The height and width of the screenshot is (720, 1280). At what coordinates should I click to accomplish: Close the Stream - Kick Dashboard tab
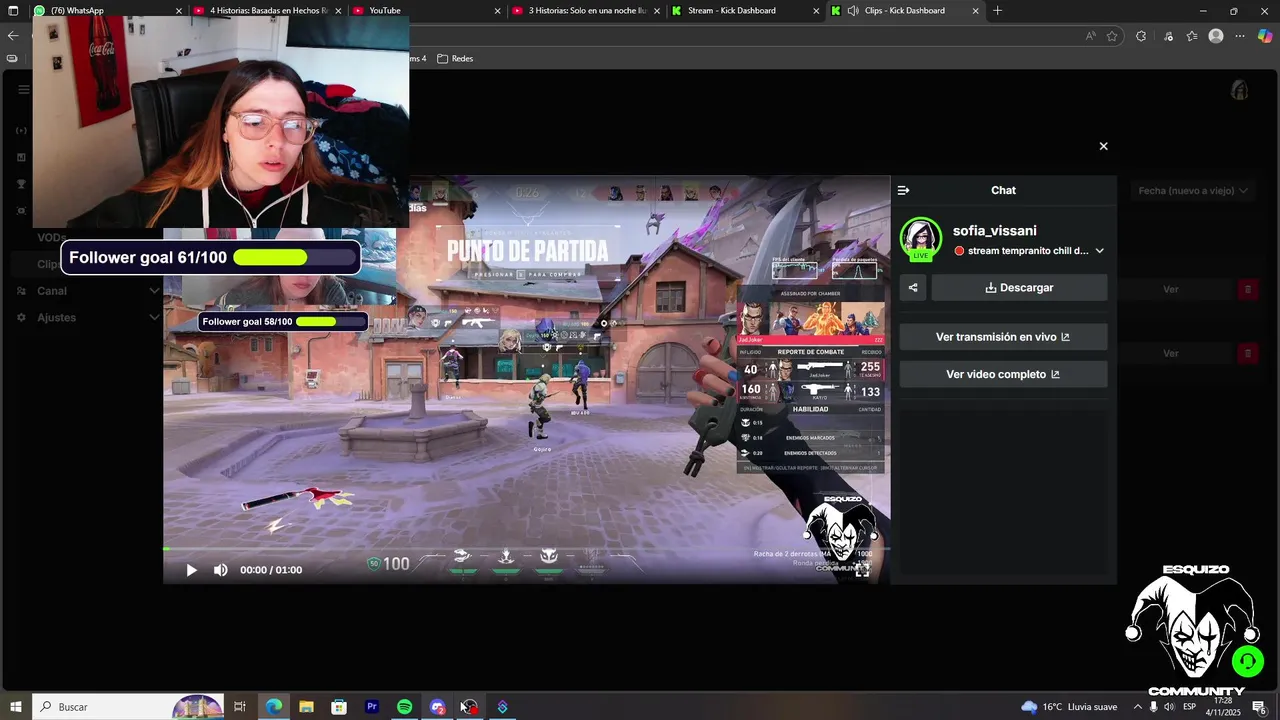tap(816, 11)
